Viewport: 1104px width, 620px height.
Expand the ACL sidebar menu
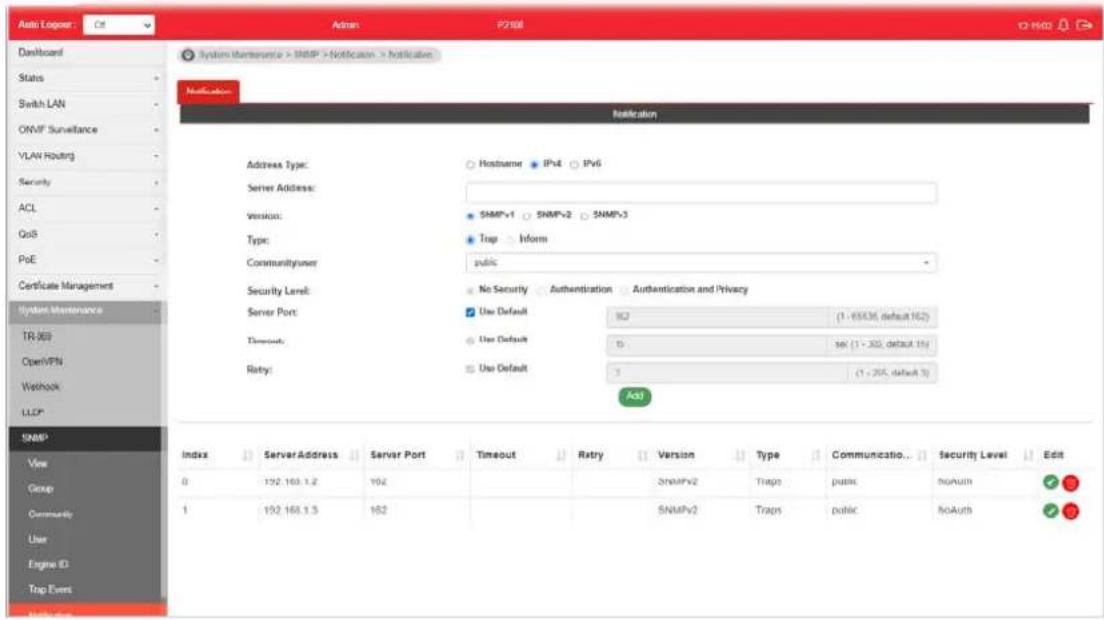coord(87,208)
